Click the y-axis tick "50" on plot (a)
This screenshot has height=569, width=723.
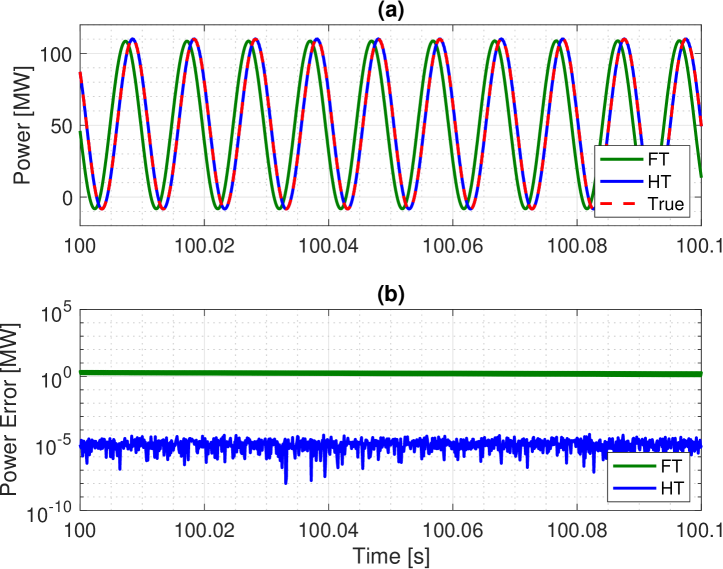(x=61, y=126)
